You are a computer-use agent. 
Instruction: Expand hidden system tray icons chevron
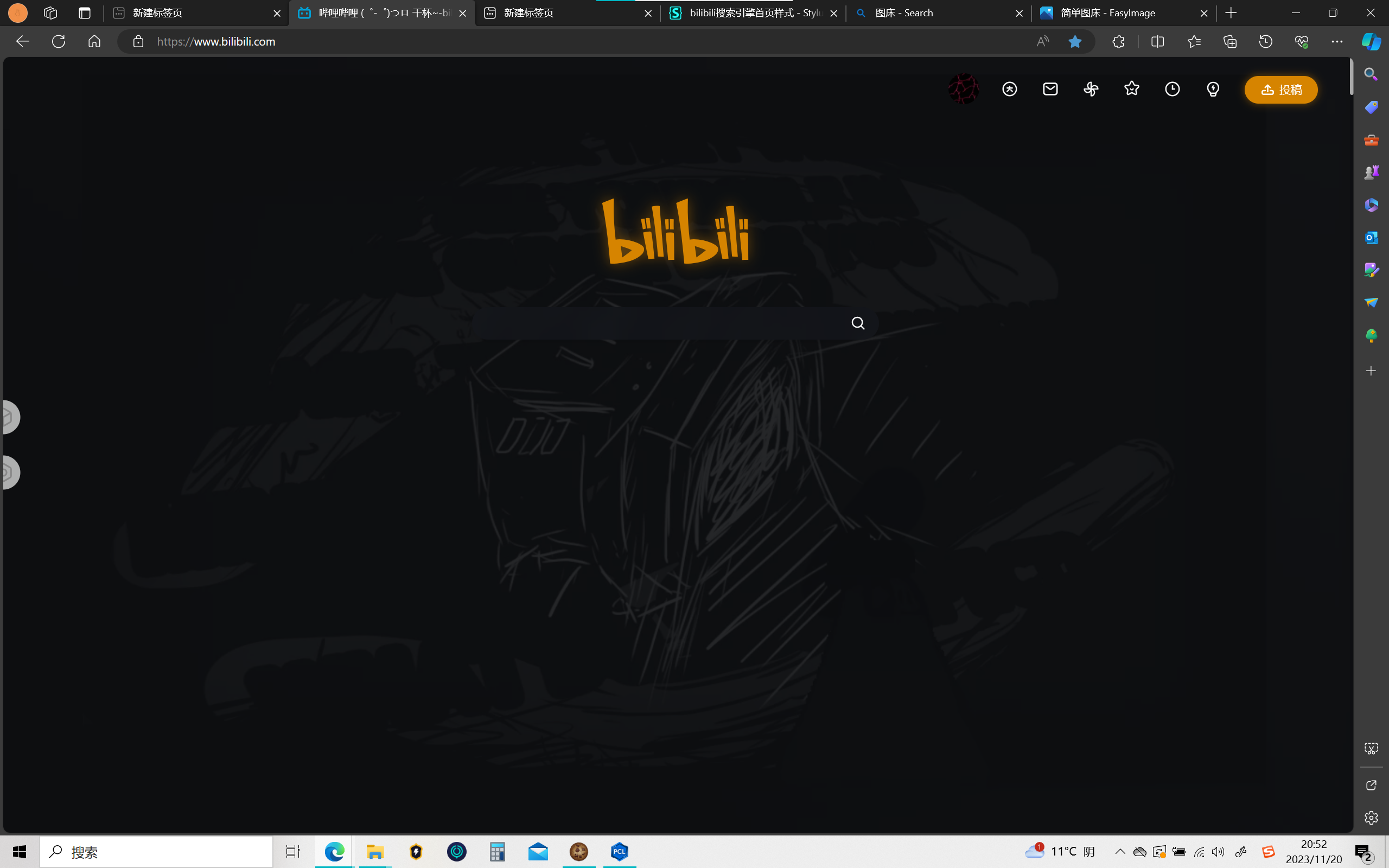click(x=1120, y=851)
